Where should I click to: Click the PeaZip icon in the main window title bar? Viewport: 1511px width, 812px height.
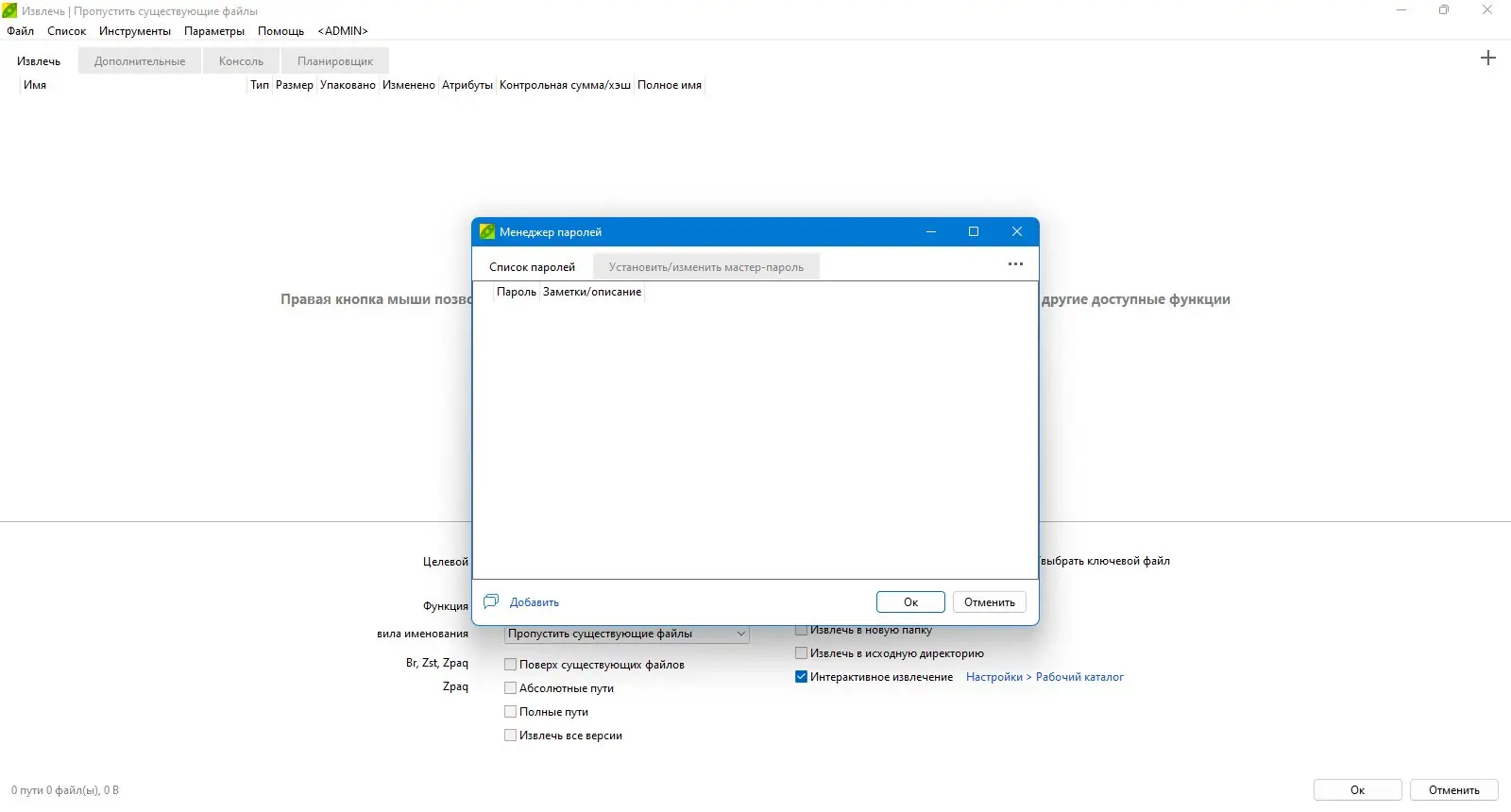(x=9, y=10)
